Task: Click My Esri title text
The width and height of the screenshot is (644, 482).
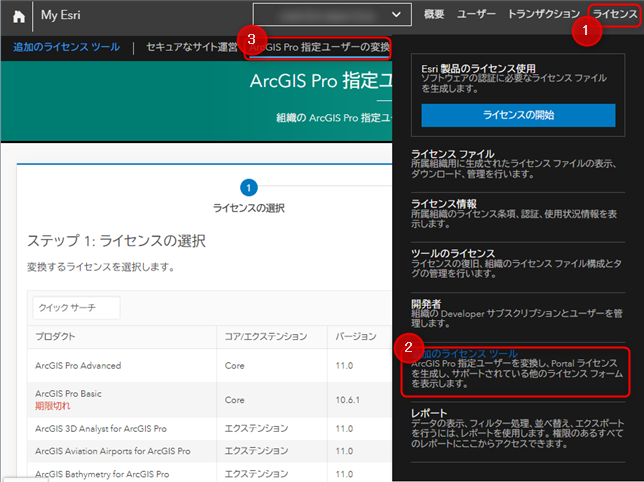Action: pos(61,15)
